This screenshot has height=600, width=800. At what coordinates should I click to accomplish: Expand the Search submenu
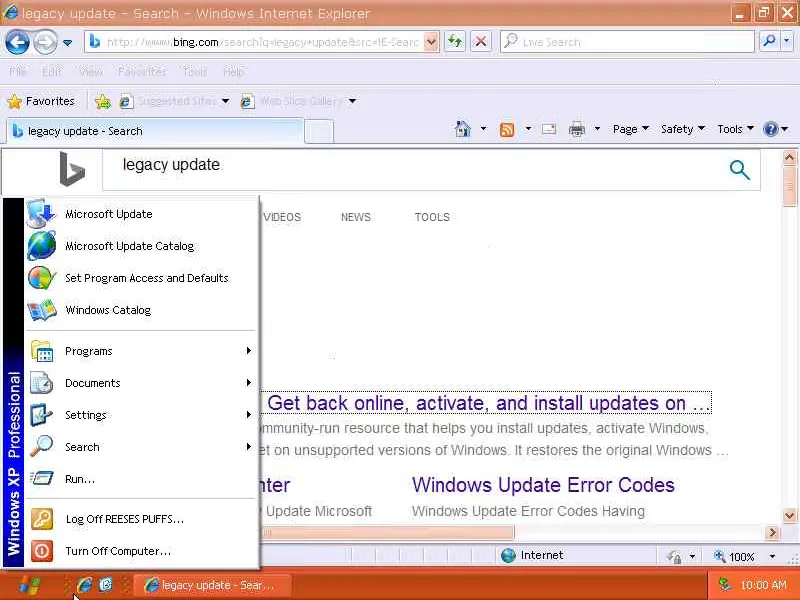coord(141,447)
